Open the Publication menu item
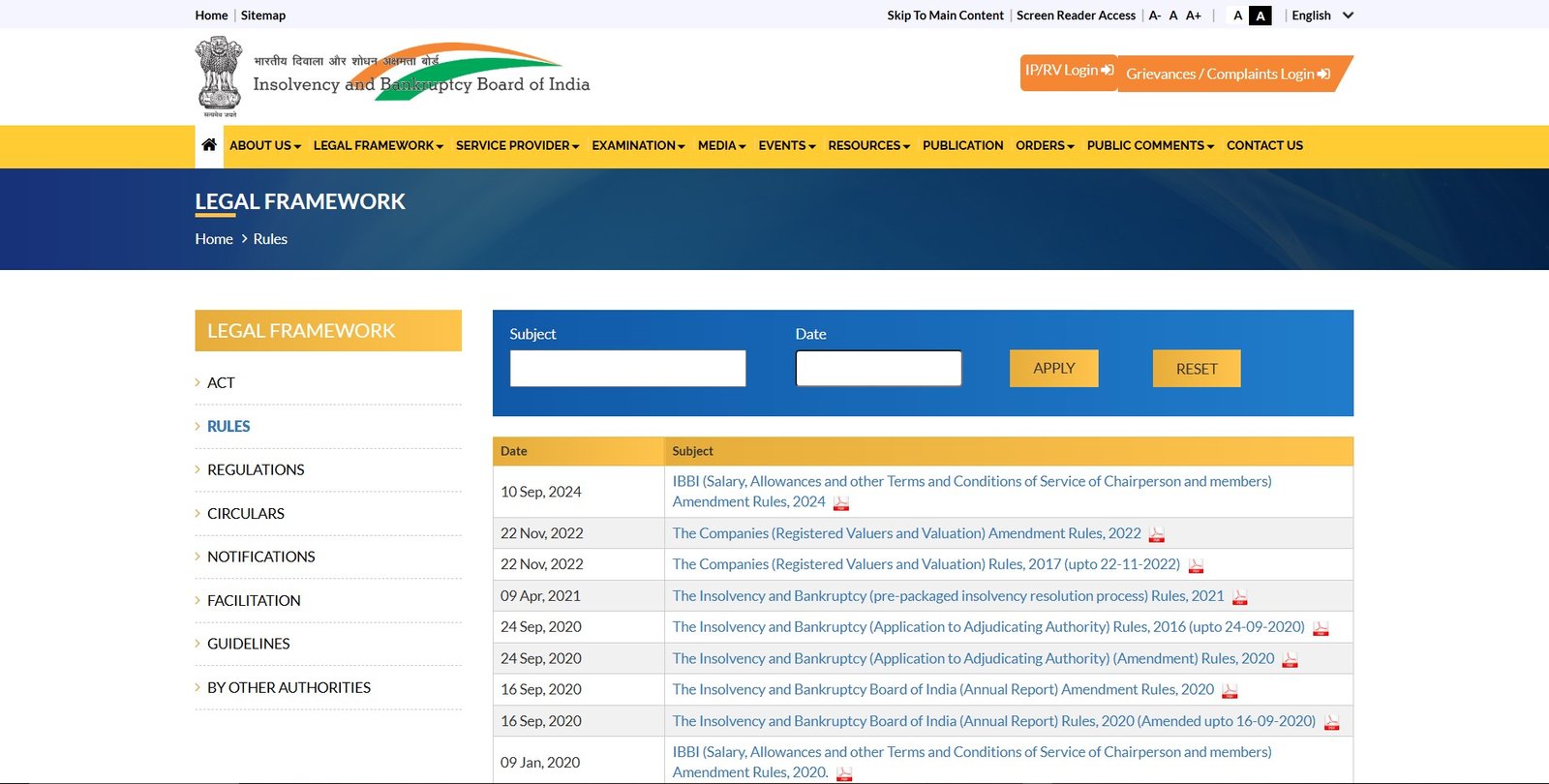 [x=962, y=146]
